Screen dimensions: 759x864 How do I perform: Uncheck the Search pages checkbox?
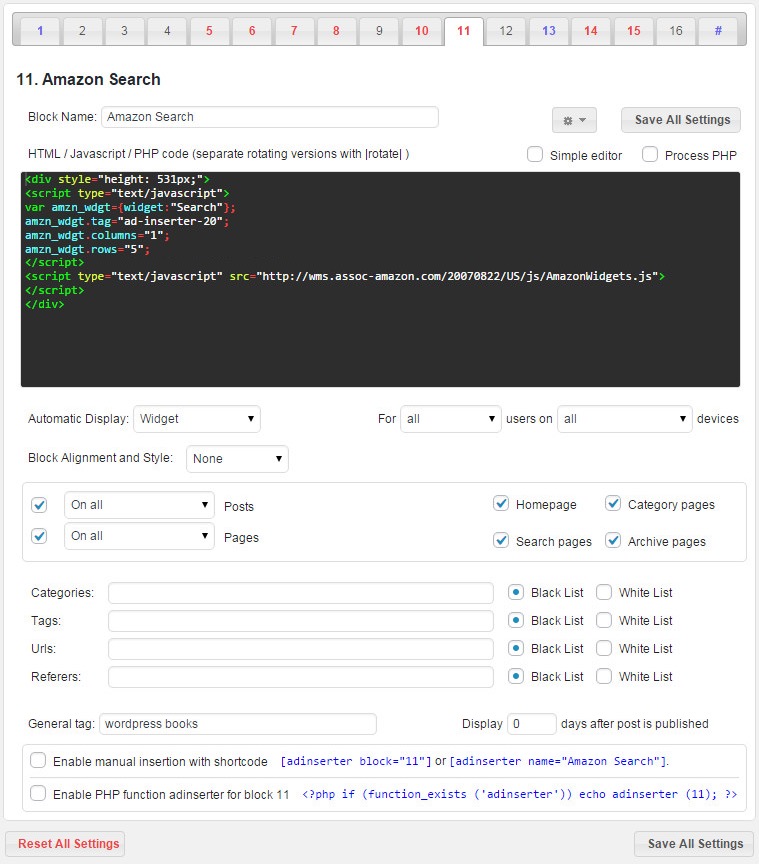click(x=501, y=540)
